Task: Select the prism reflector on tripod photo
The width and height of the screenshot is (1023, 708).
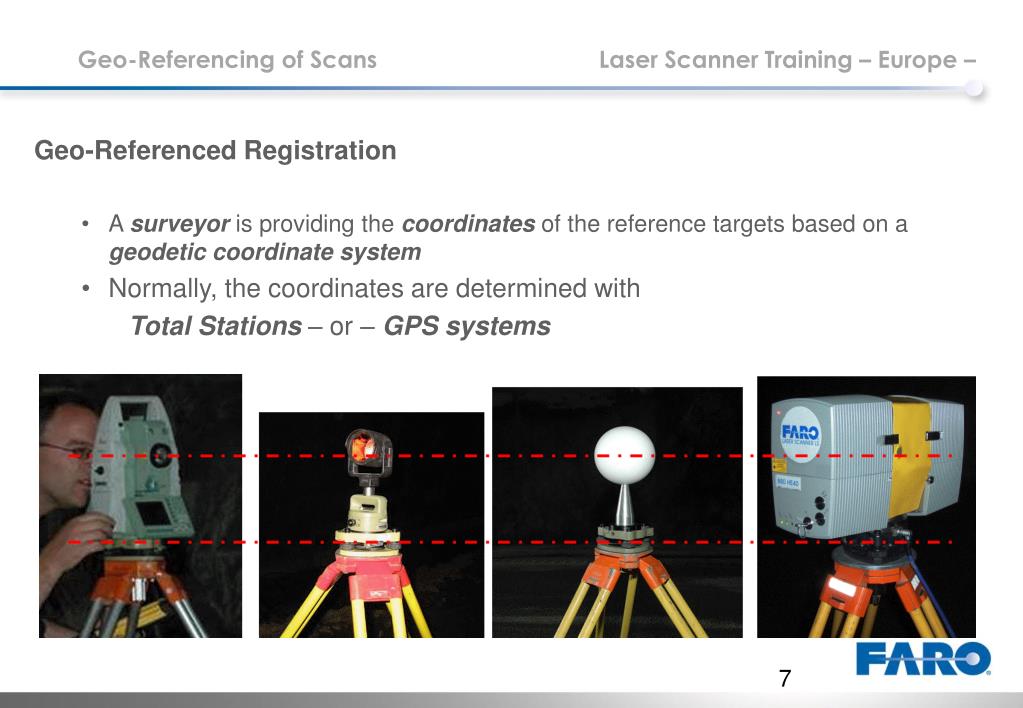Action: pyautogui.click(x=371, y=525)
